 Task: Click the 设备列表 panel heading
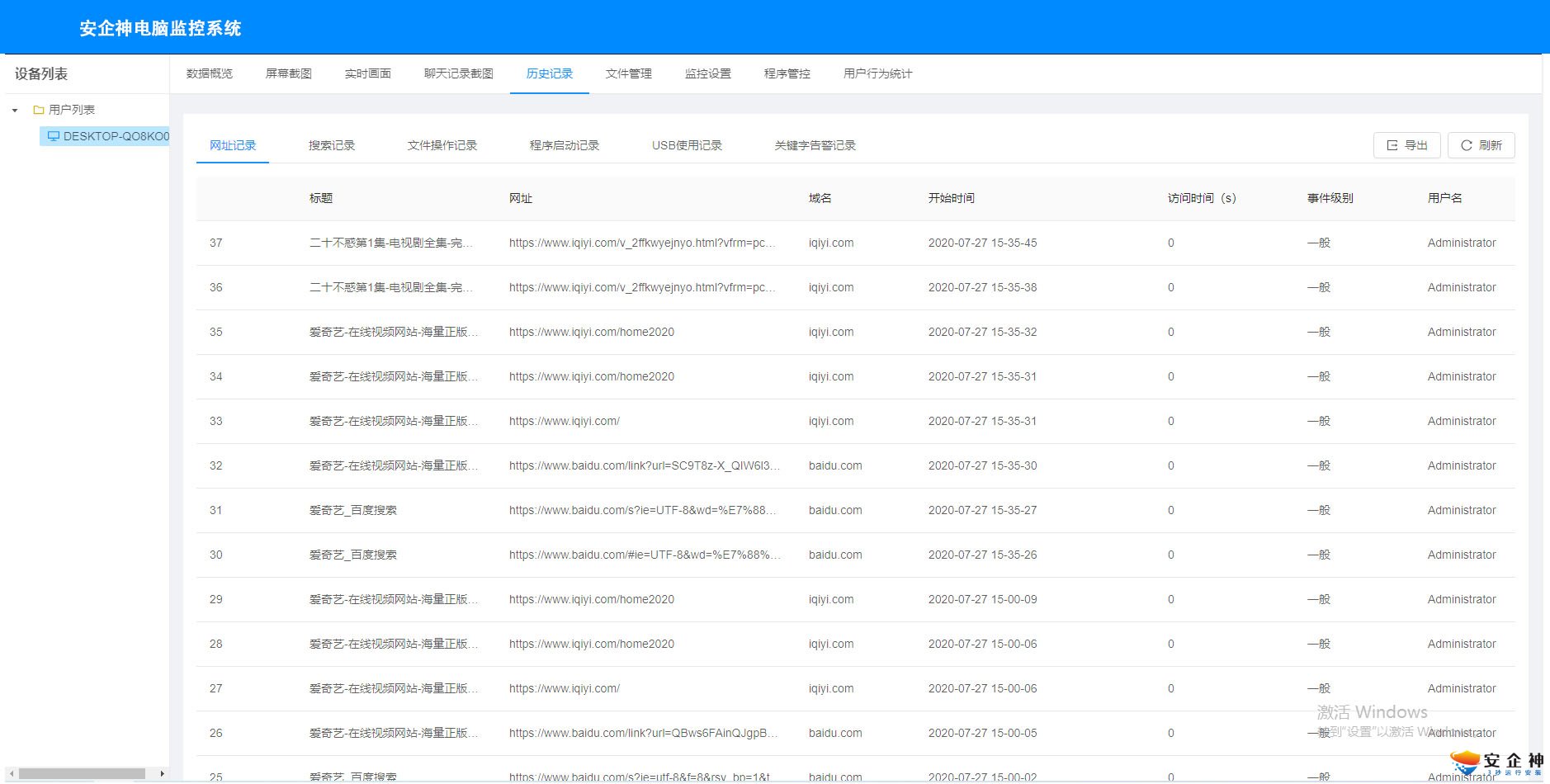point(41,73)
